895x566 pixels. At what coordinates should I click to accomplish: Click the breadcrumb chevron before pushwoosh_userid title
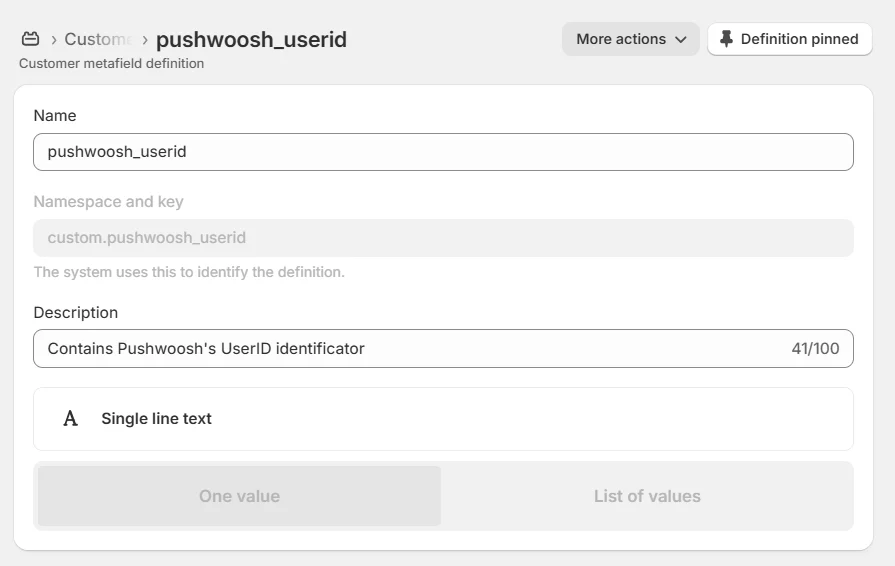[x=145, y=40]
